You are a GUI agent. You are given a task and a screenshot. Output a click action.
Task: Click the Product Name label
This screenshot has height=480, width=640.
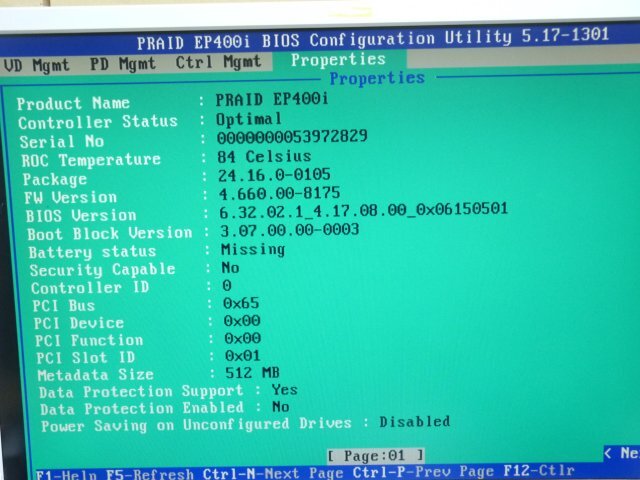coord(73,103)
